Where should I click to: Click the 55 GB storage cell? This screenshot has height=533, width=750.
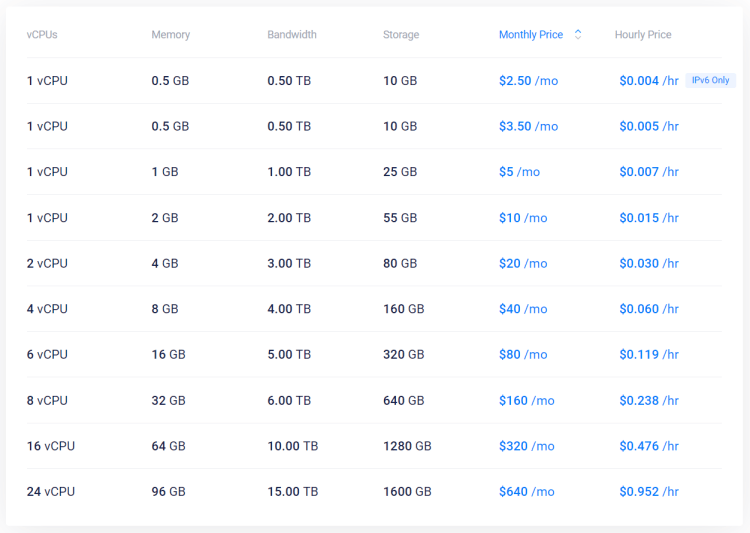[x=400, y=218]
